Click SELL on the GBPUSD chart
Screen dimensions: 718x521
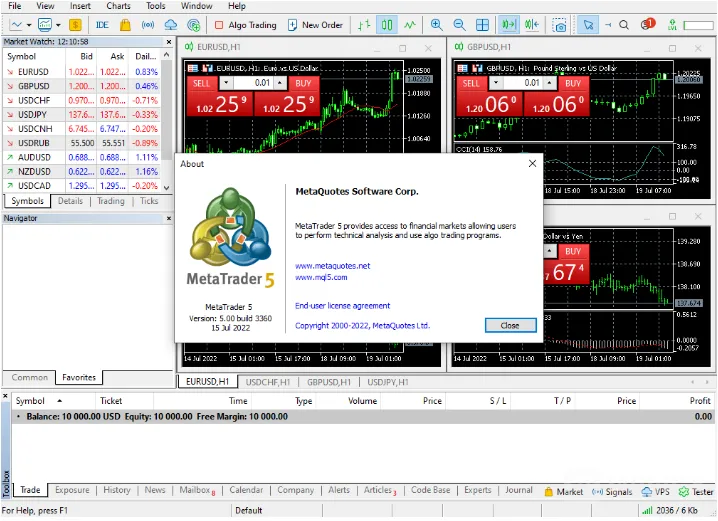(x=471, y=83)
